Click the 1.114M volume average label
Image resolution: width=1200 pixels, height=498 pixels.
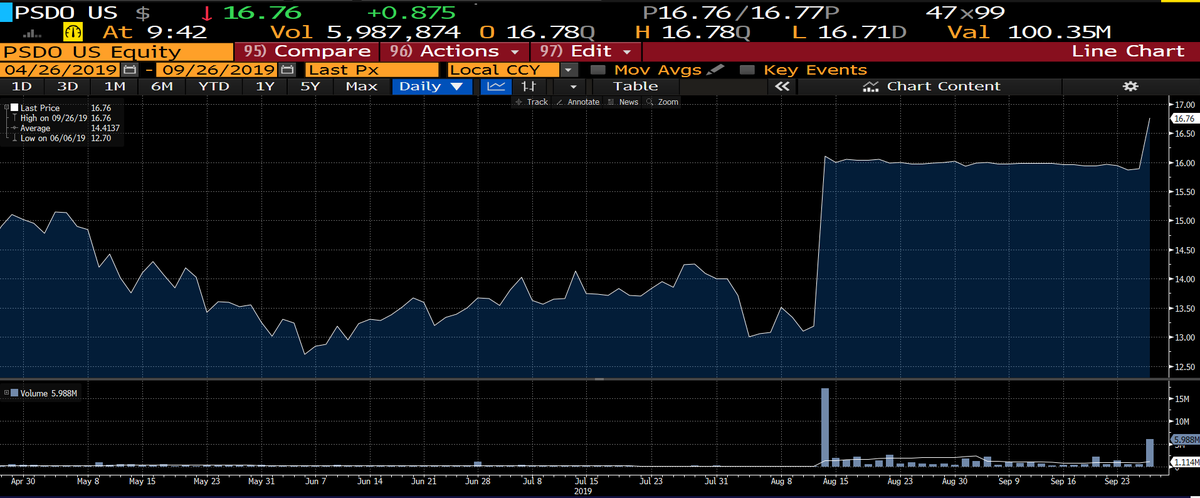[1184, 462]
